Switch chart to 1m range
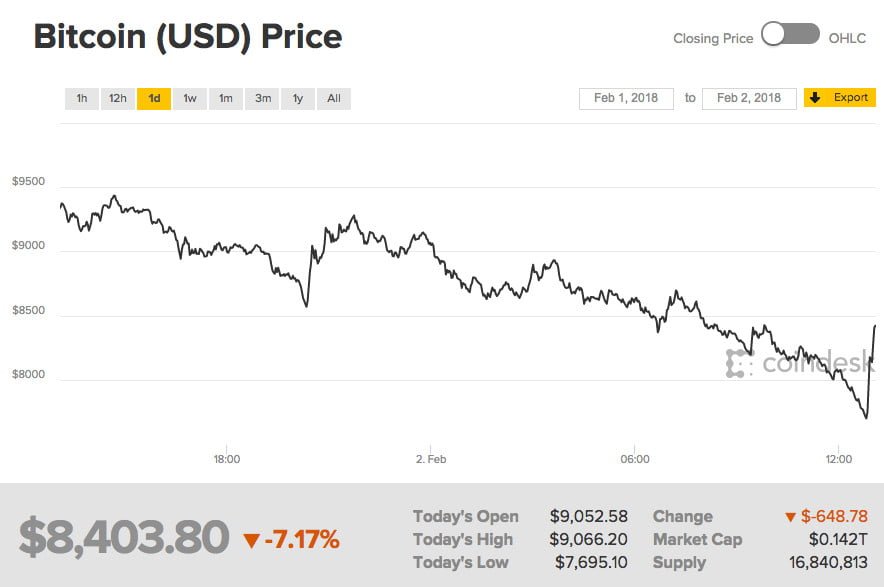The height and width of the screenshot is (587, 884). click(226, 98)
